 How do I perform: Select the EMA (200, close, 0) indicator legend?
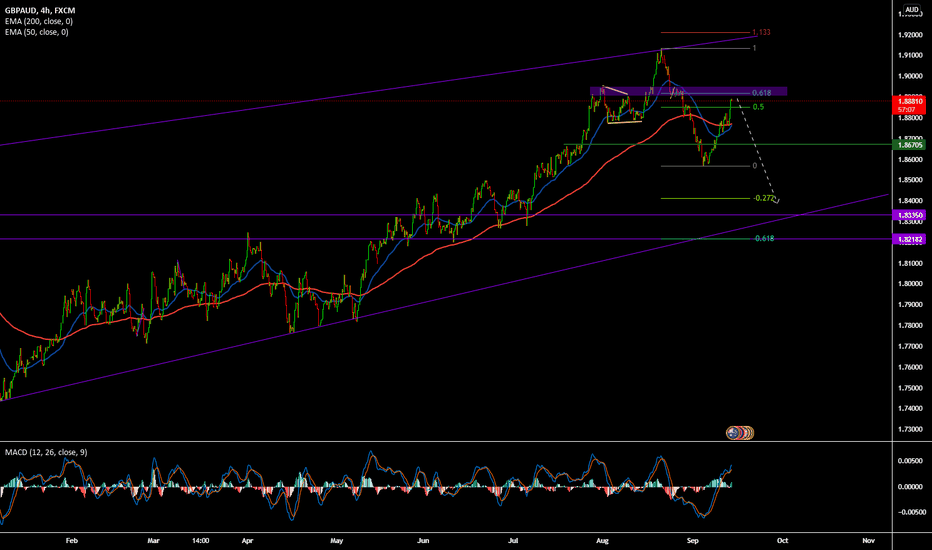[39, 21]
